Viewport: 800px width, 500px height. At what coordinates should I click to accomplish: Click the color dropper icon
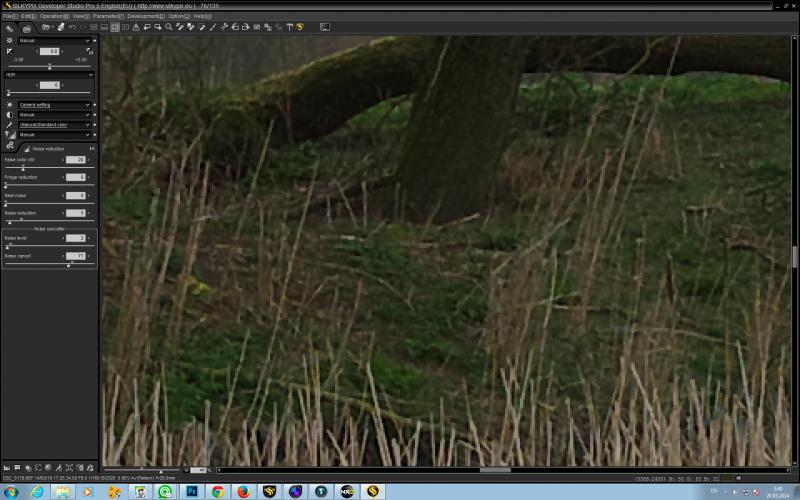click(9, 125)
